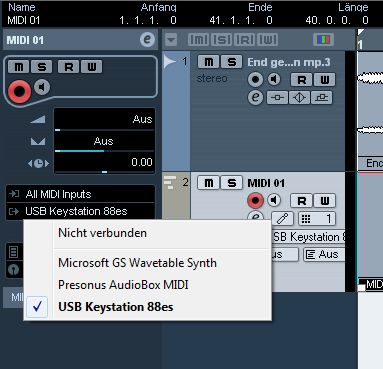Image resolution: width=383 pixels, height=369 pixels.
Task: Click the MIDI 01 title in inspector
Action: click(25, 40)
